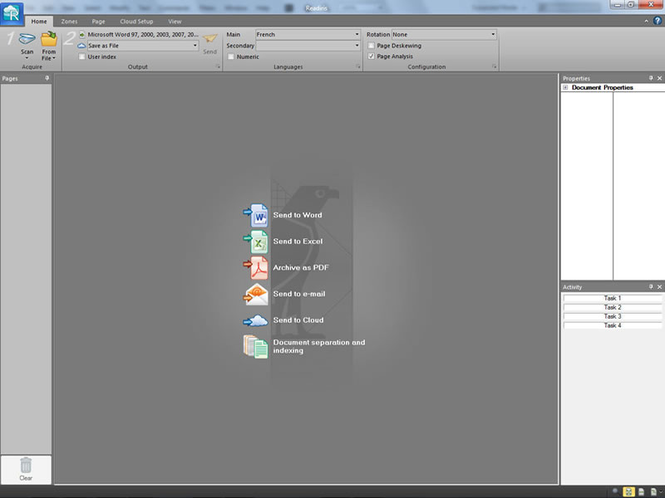Viewport: 665px width, 498px height.
Task: Switch to the Page tab
Action: click(x=98, y=21)
